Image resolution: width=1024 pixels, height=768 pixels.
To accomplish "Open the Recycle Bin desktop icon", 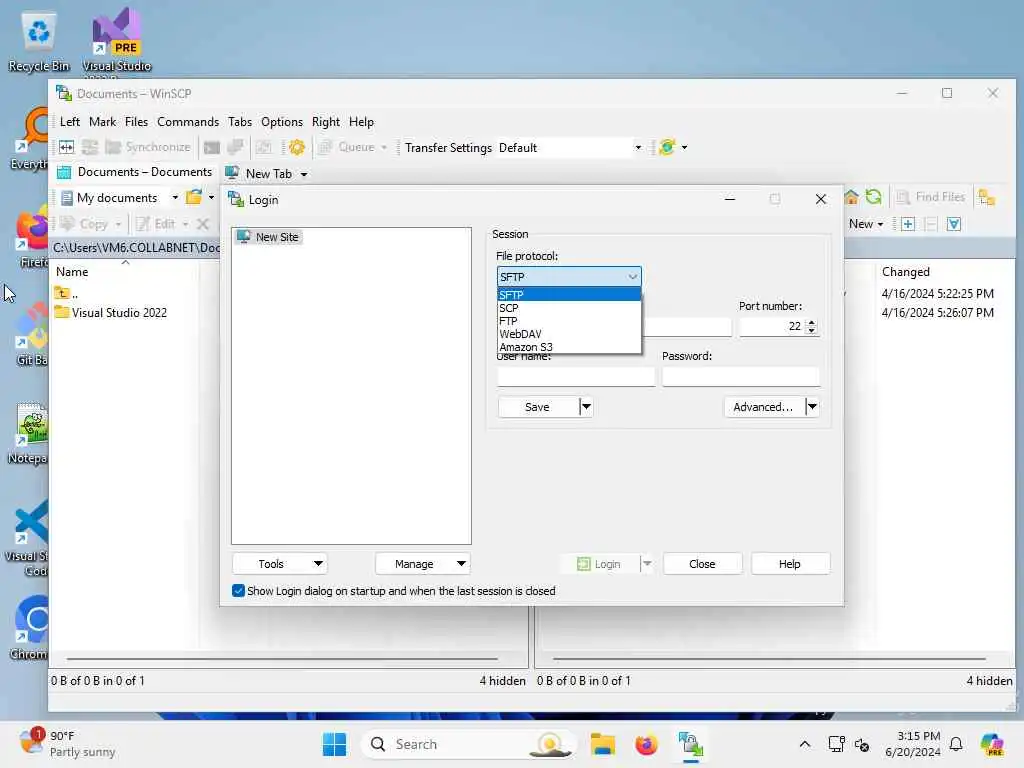I will (39, 42).
